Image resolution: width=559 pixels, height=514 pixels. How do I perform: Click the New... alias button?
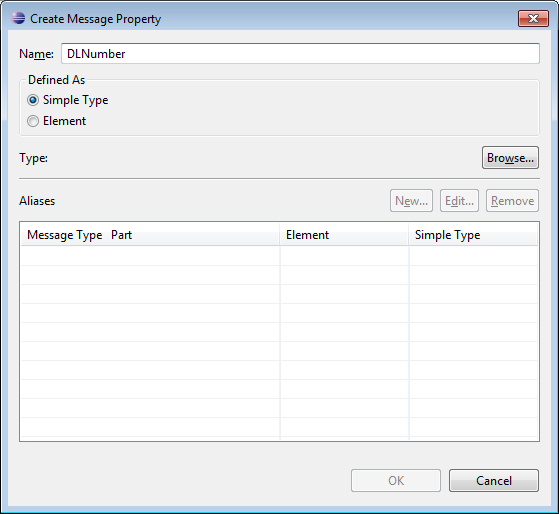pos(411,201)
